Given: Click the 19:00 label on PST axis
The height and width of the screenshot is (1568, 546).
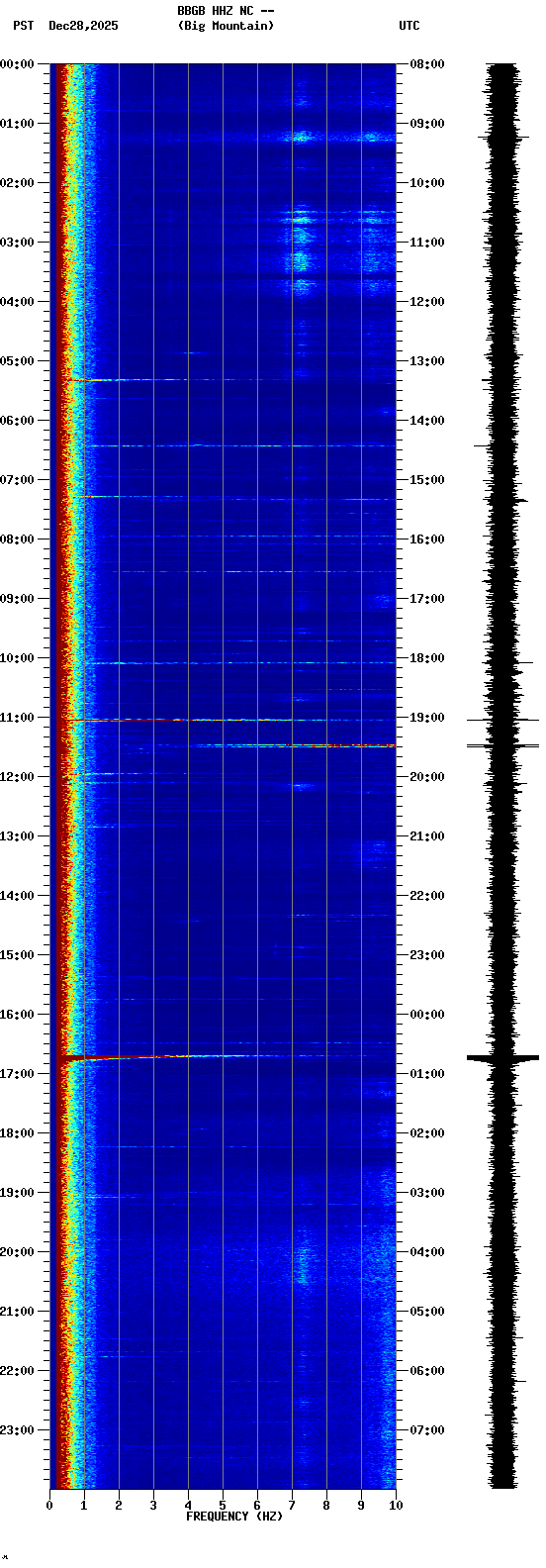Looking at the screenshot, I should [17, 1193].
